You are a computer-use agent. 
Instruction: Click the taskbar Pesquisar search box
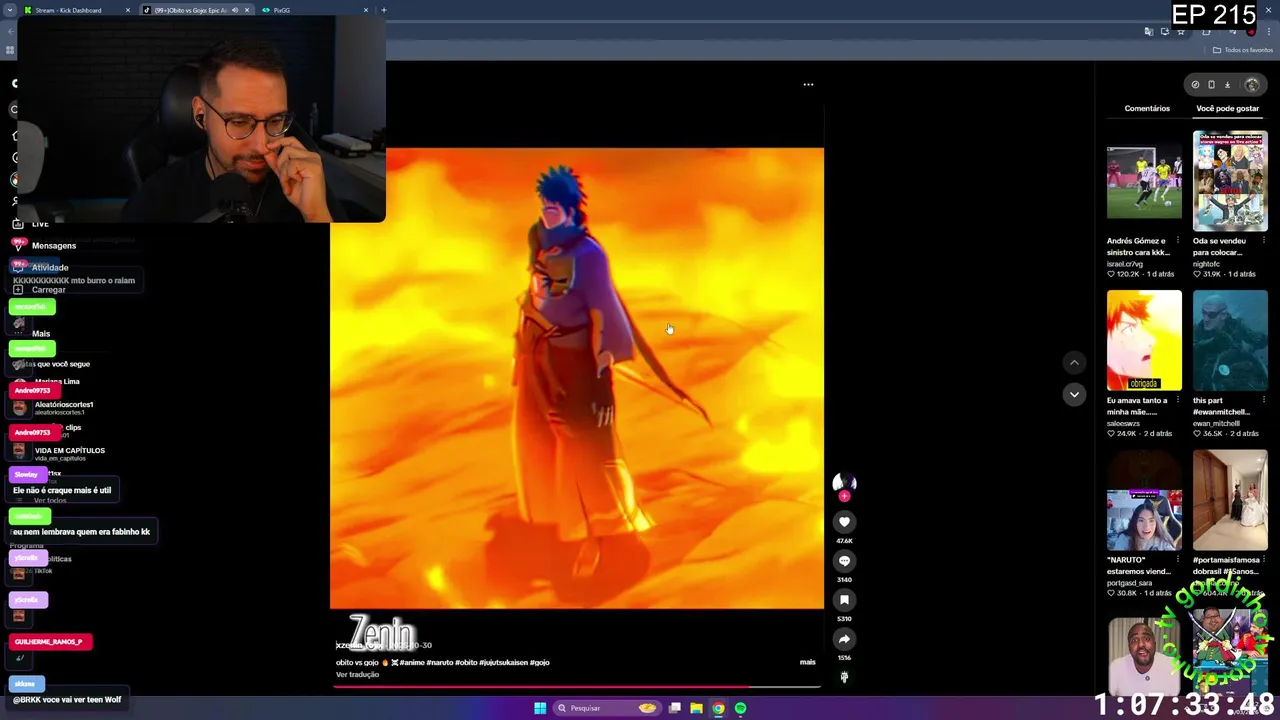point(607,708)
